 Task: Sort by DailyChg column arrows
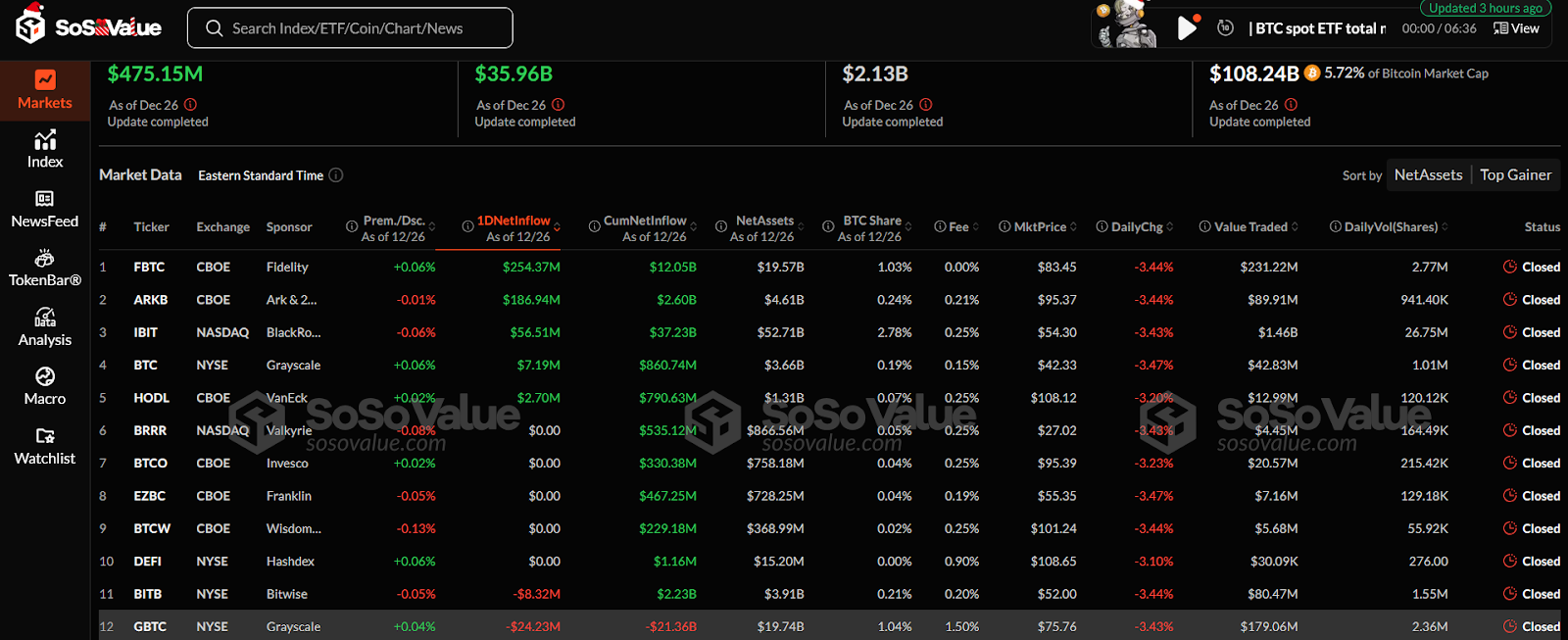pyautogui.click(x=1170, y=227)
